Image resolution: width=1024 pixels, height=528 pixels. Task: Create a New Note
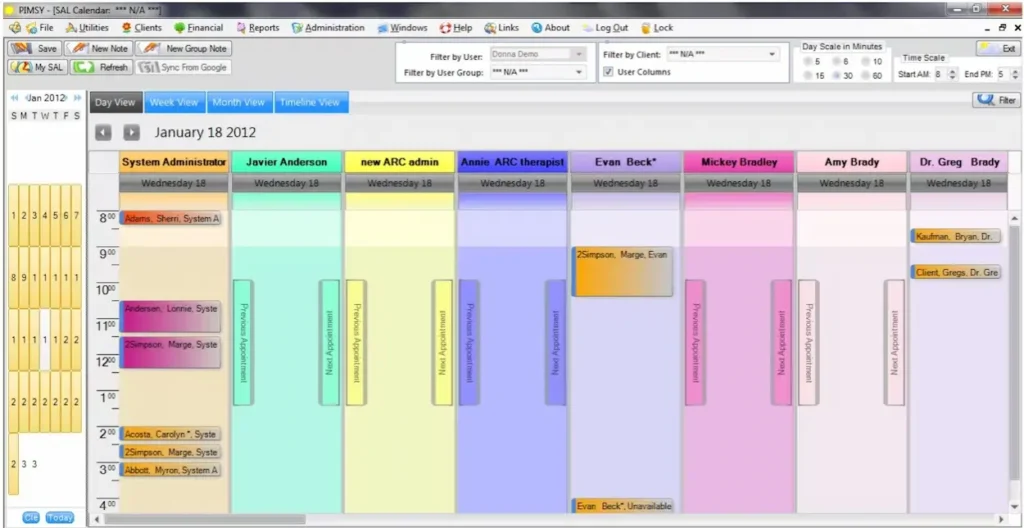pyautogui.click(x=98, y=48)
